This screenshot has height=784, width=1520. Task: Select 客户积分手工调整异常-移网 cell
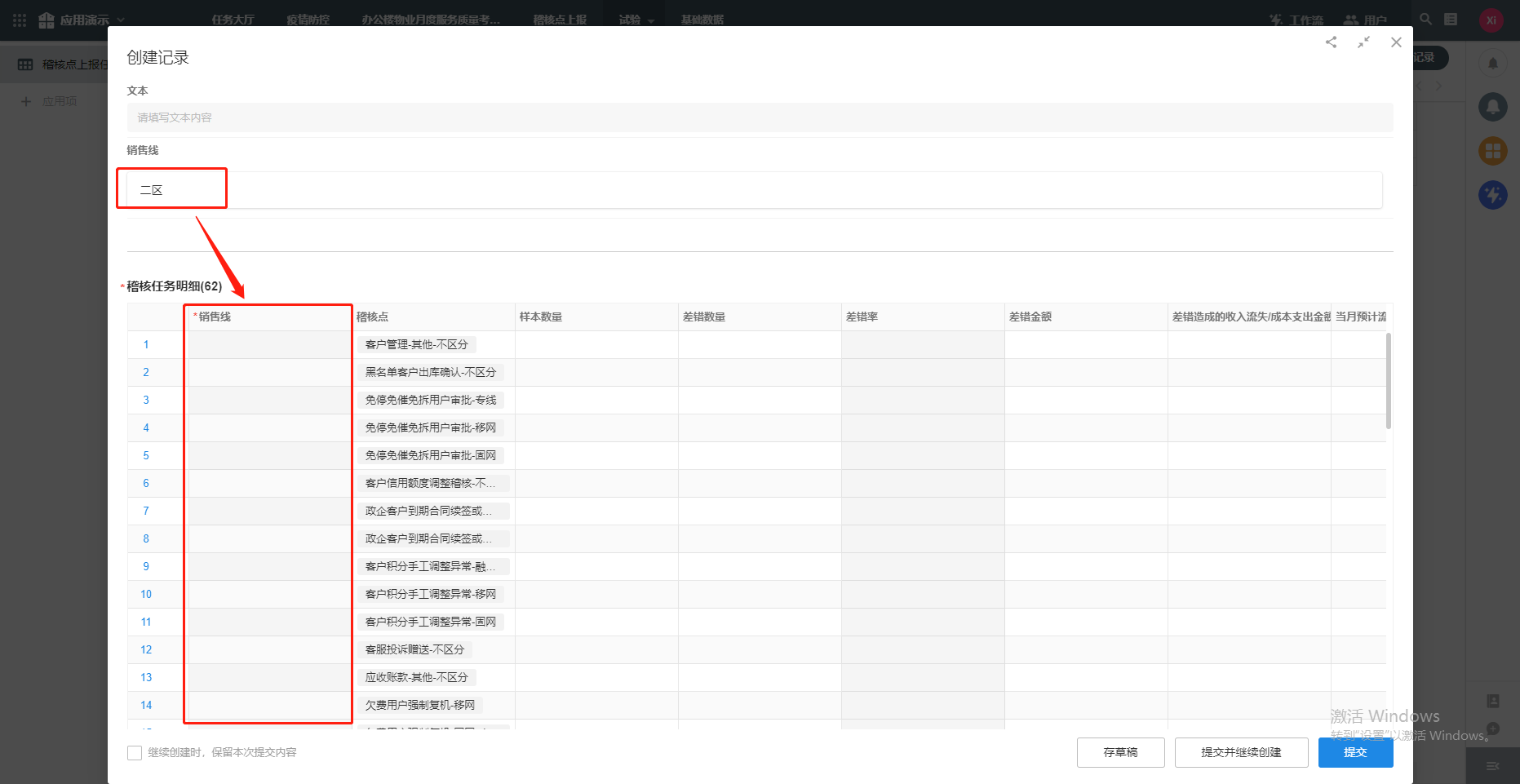(x=431, y=595)
